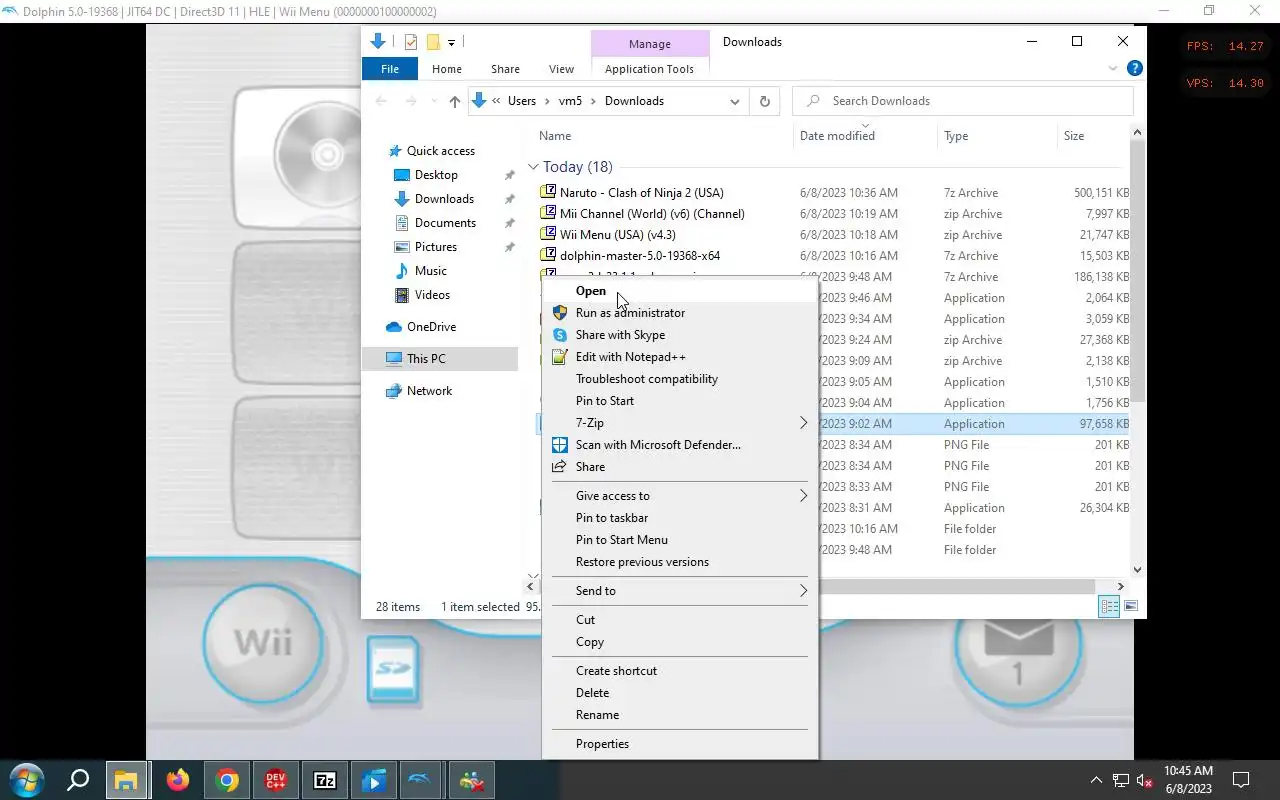Choose Edit with Notepad++
This screenshot has width=1280, height=800.
680,357
